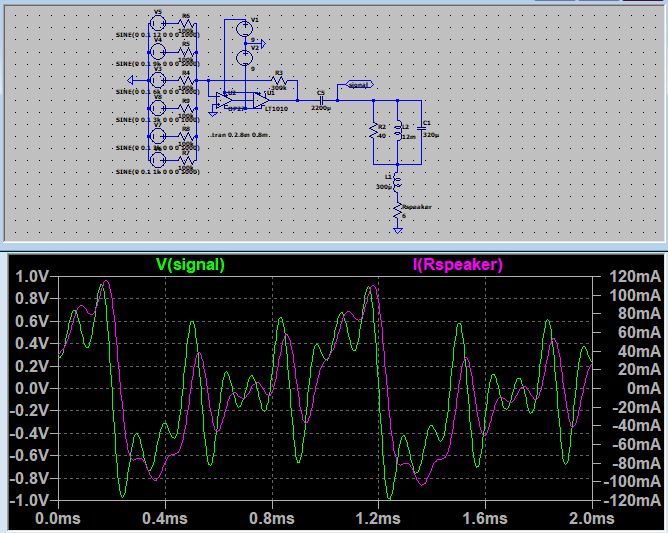668x533 pixels.
Task: Click the 1.0V left axis label
Action: (32, 277)
